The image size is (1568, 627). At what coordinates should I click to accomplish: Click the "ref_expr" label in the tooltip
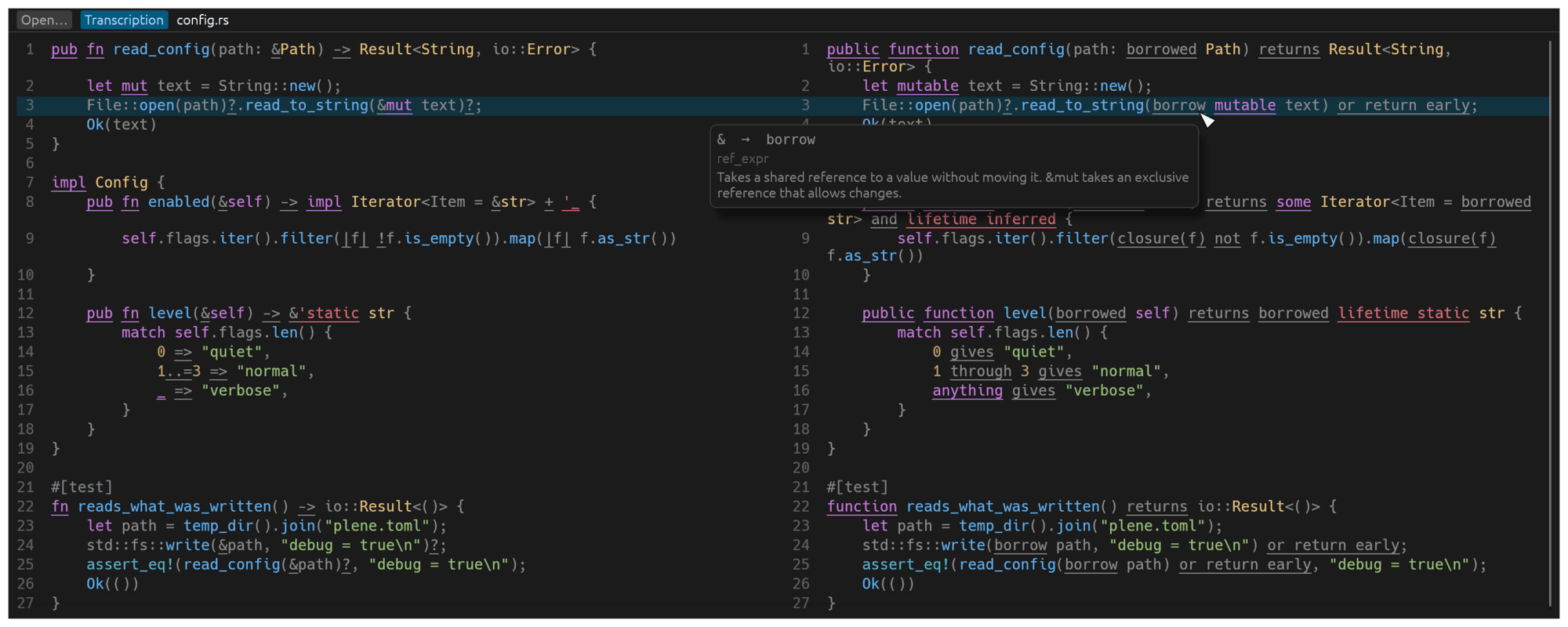742,158
